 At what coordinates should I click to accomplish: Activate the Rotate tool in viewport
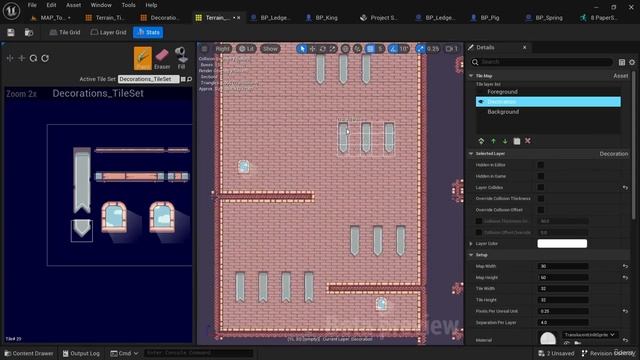tap(322, 49)
